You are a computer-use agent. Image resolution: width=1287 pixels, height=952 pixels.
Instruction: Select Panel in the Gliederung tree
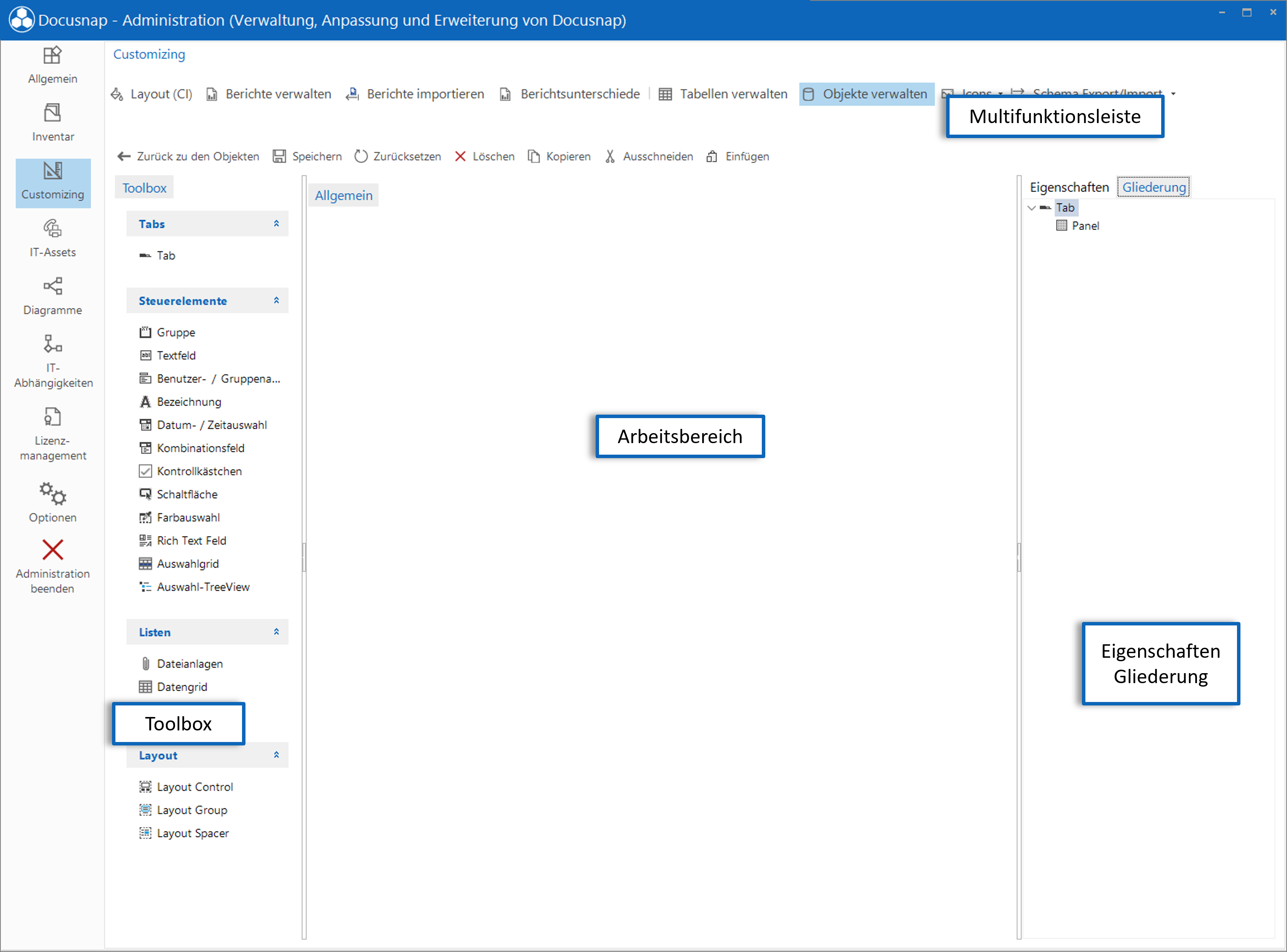point(1078,225)
